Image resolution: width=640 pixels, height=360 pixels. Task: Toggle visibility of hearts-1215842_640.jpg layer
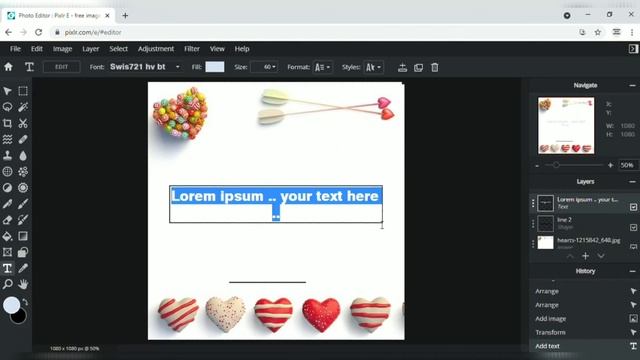point(633,247)
